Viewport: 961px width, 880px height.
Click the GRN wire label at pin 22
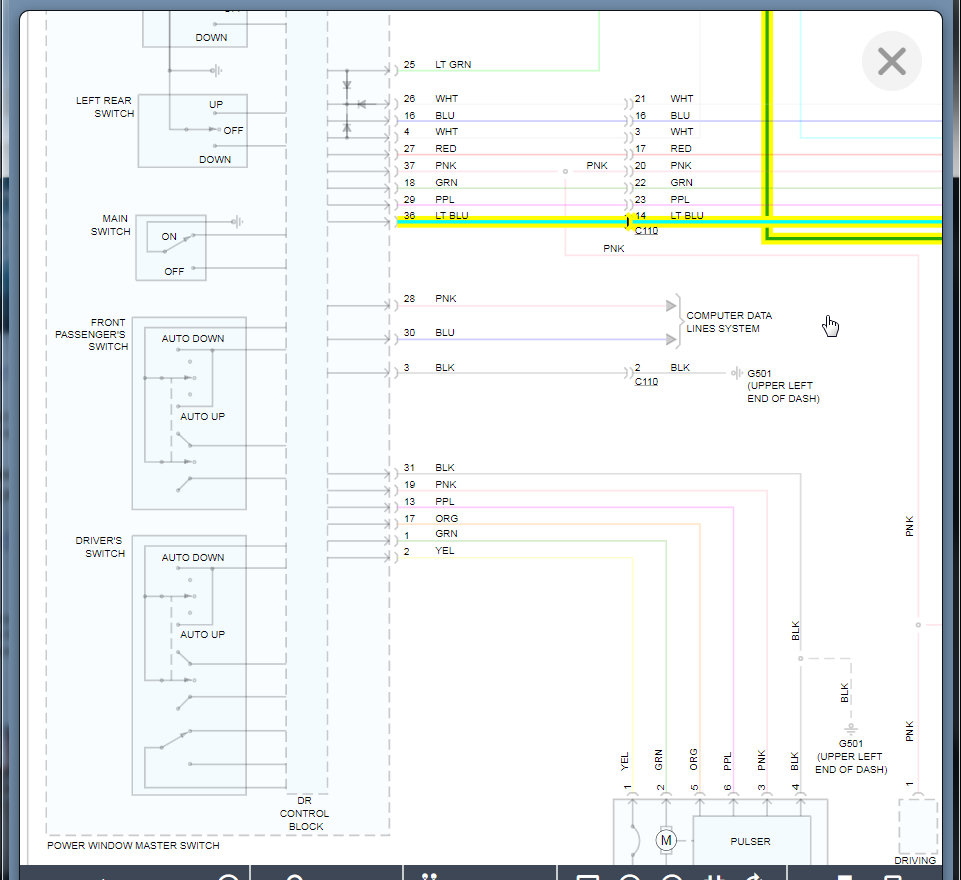(682, 182)
